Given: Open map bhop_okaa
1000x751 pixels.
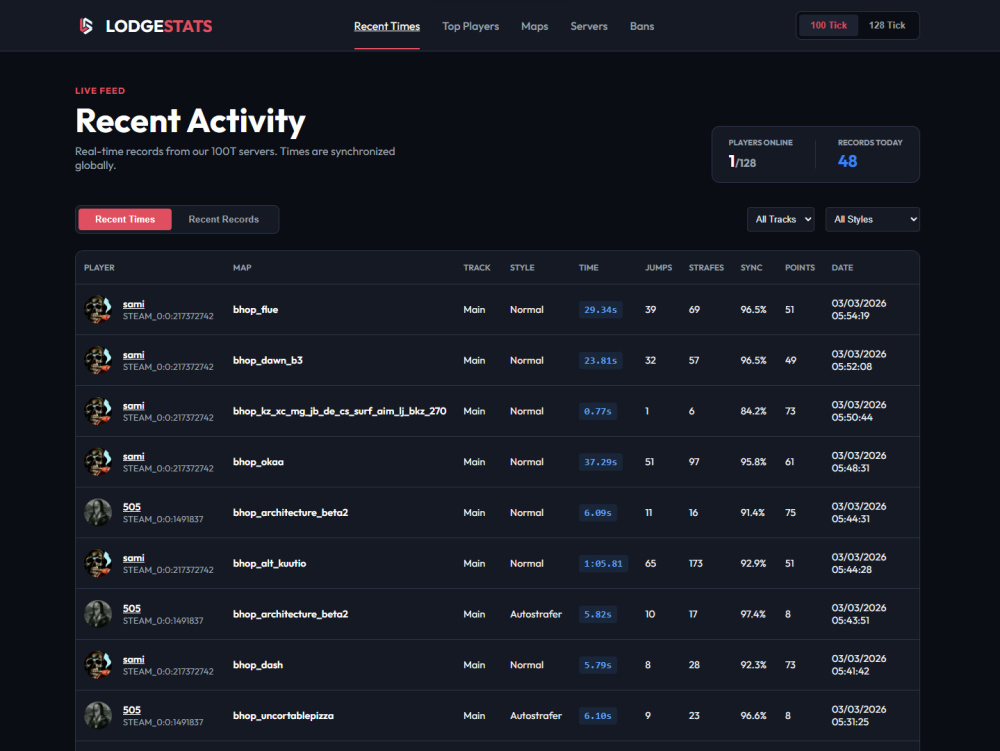Looking at the screenshot, I should (x=258, y=462).
